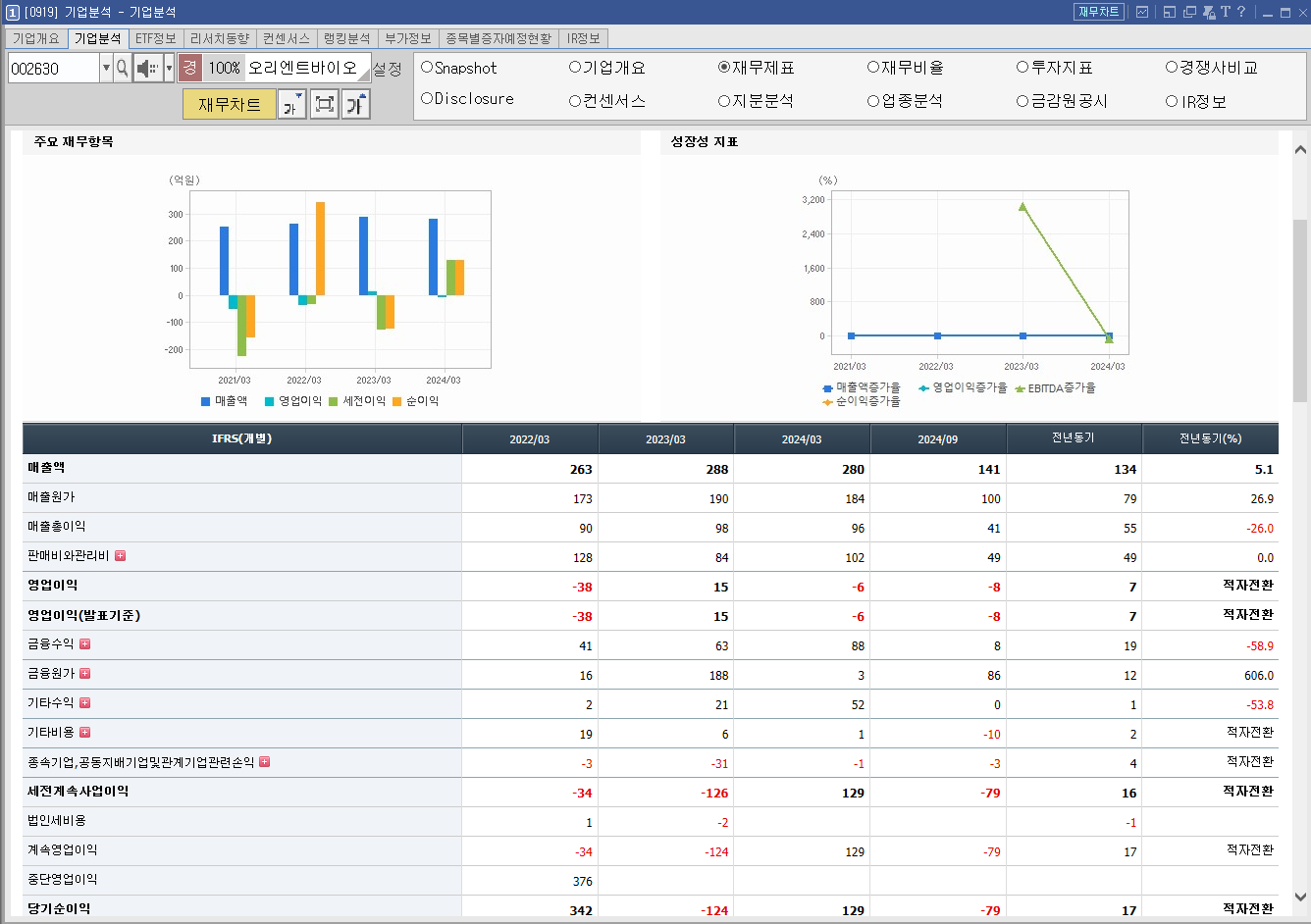Screen dimensions: 1311x924
Task: Select the 재무비율 radio button
Action: [873, 68]
